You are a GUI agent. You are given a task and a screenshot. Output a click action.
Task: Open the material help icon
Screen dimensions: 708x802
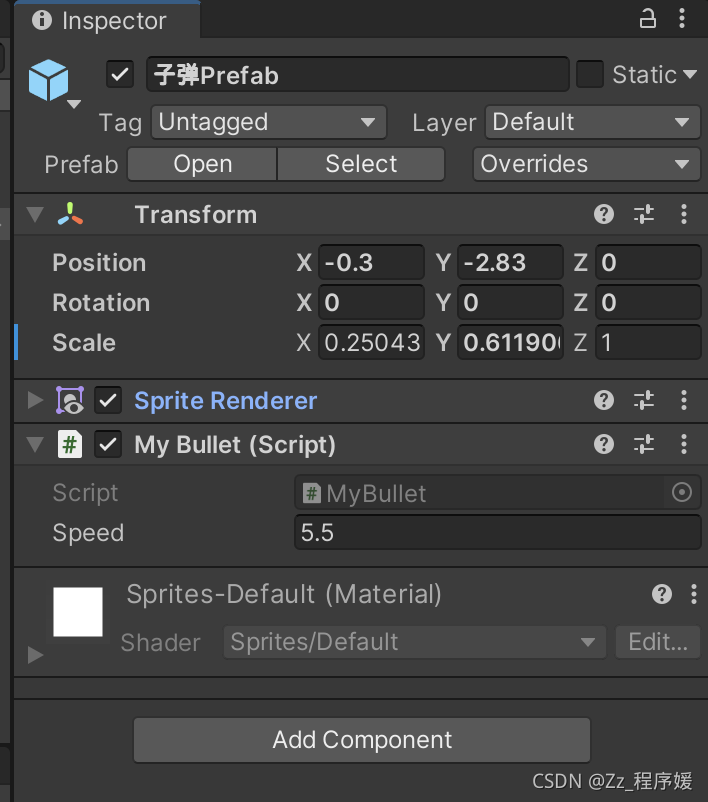[x=661, y=595]
